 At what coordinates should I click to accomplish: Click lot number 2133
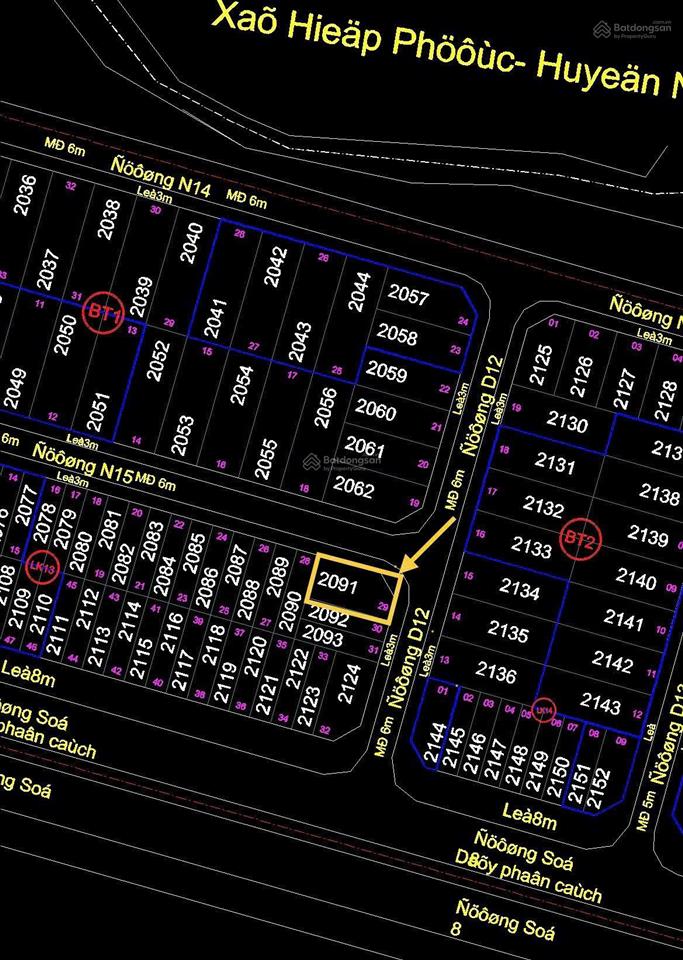531,546
